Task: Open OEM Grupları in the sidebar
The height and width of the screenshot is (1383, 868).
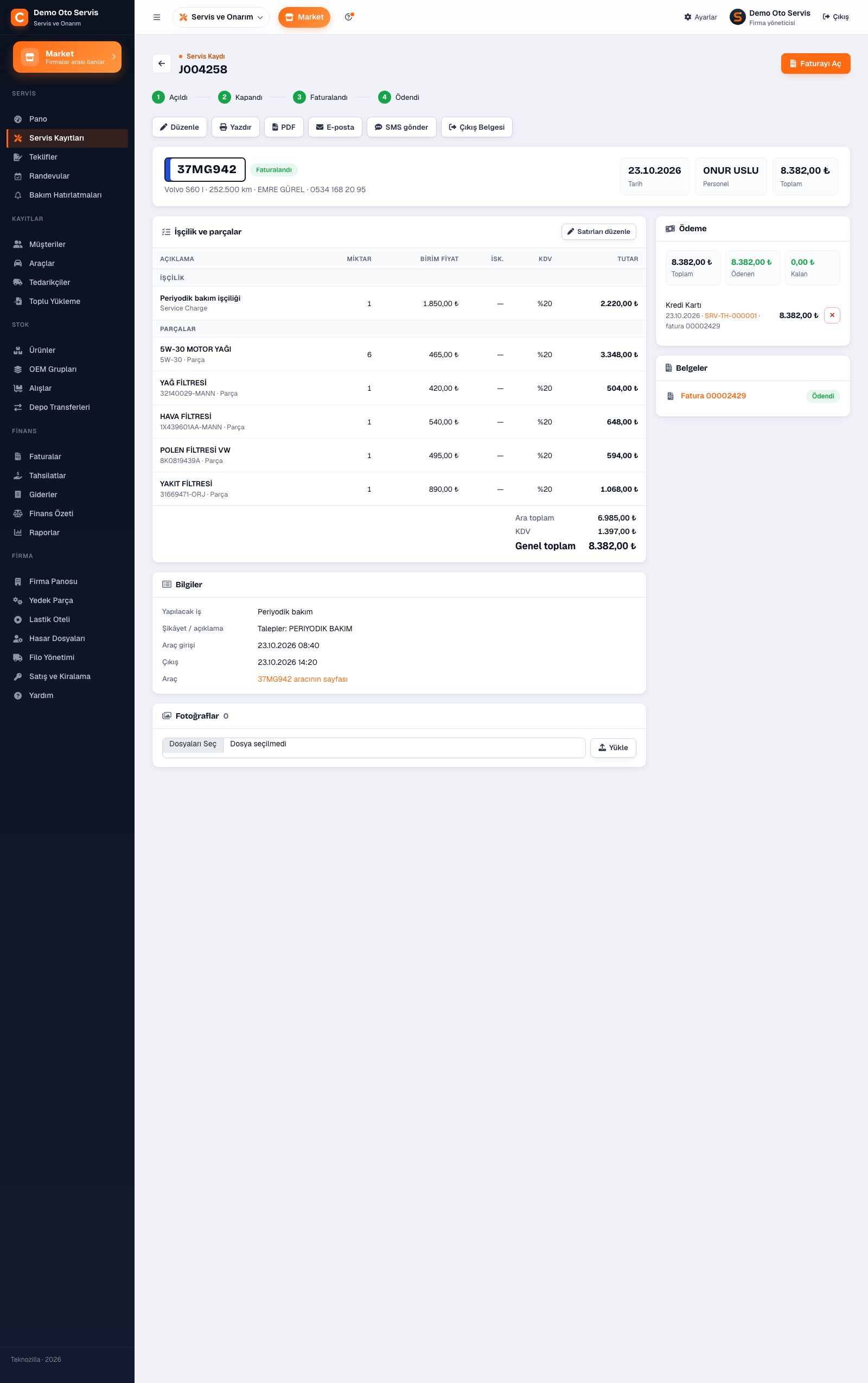Action: point(67,369)
